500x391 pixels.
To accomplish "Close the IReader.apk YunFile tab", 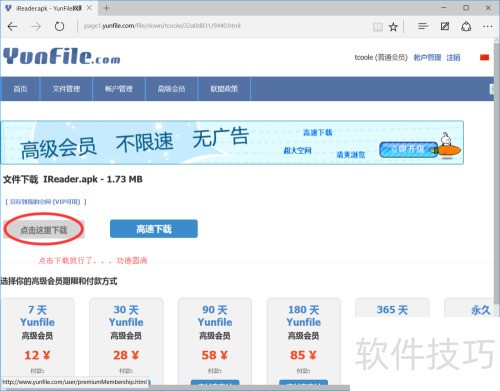I will pos(89,8).
